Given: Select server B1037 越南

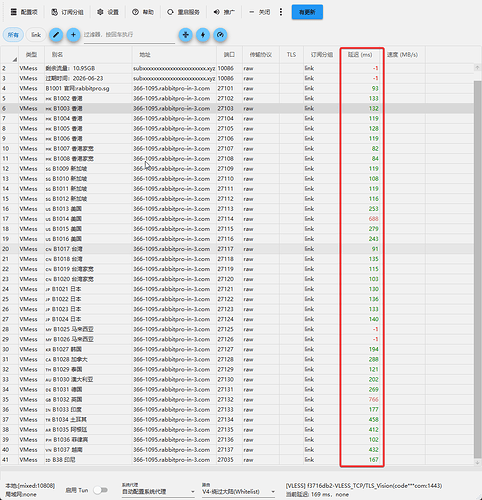Looking at the screenshot, I should tap(237, 450).
